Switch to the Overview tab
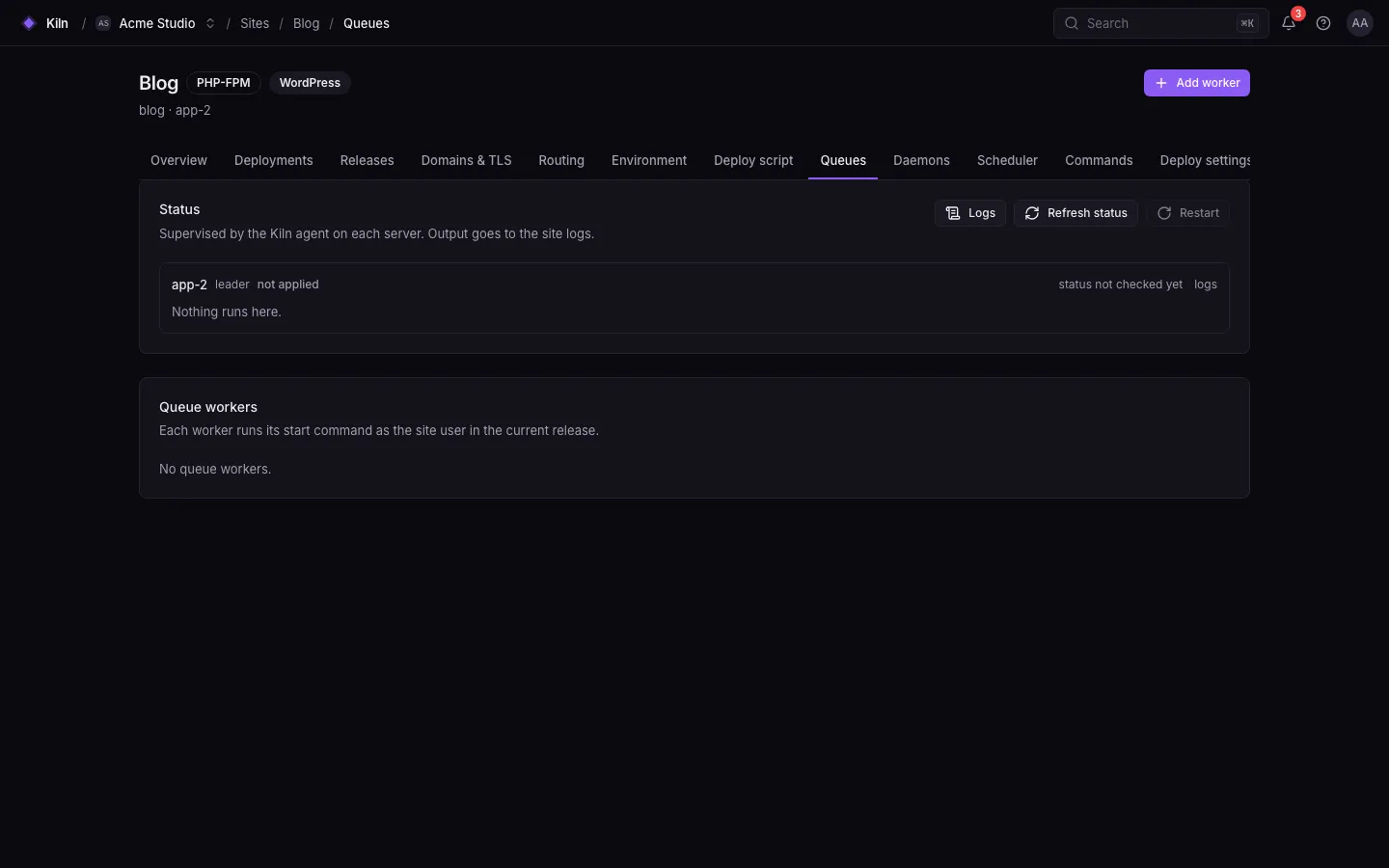Image resolution: width=1389 pixels, height=868 pixels. (x=178, y=160)
